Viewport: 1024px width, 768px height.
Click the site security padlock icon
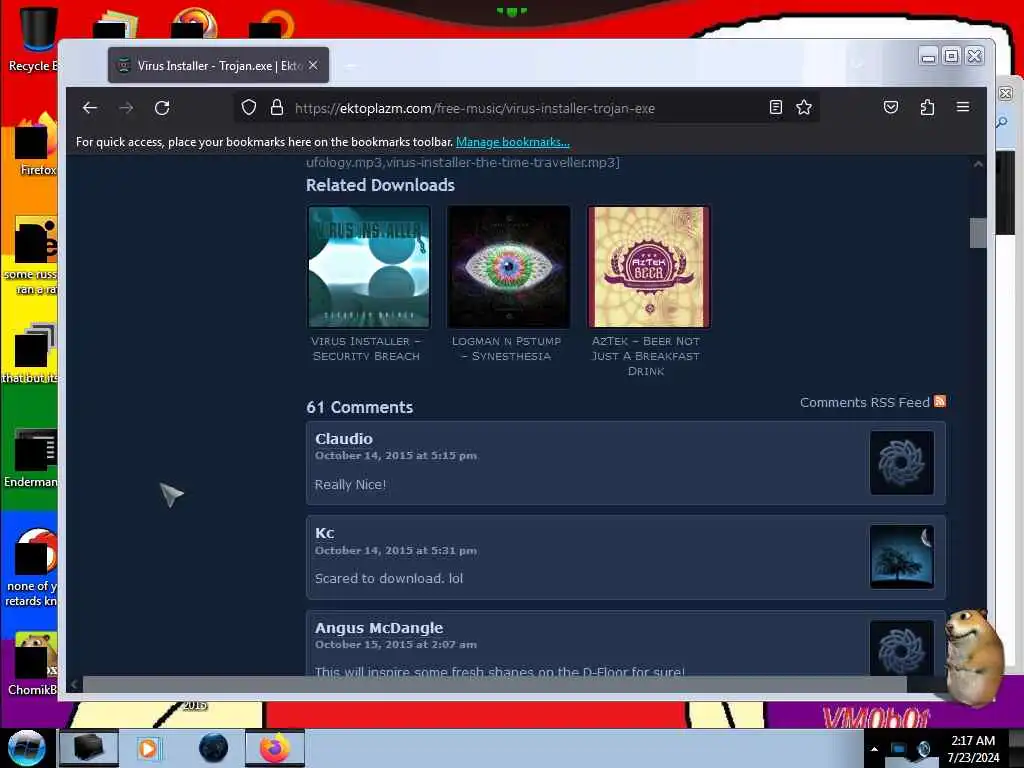point(277,107)
